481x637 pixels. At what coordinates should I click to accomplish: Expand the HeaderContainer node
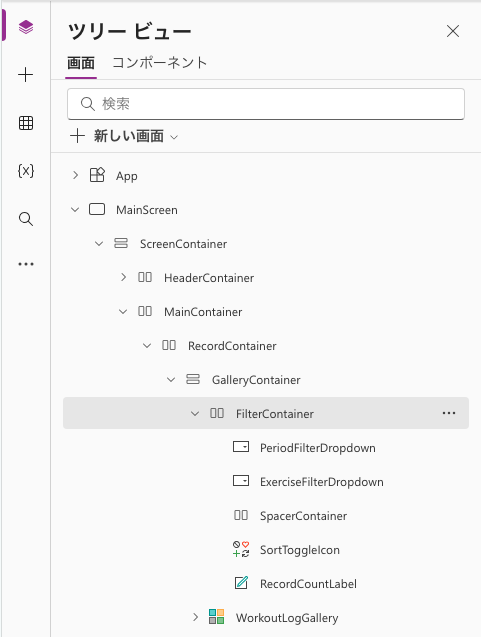click(x=123, y=277)
